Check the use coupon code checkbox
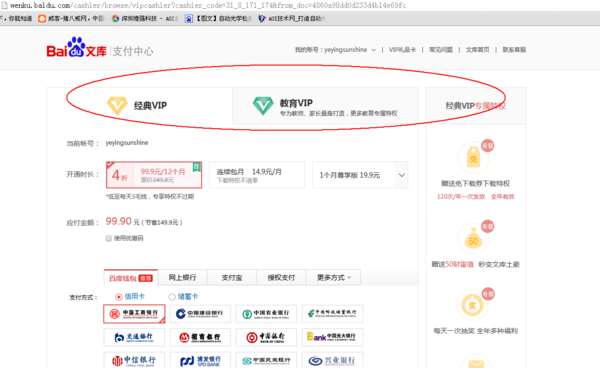The width and height of the screenshot is (600, 368). tap(109, 238)
